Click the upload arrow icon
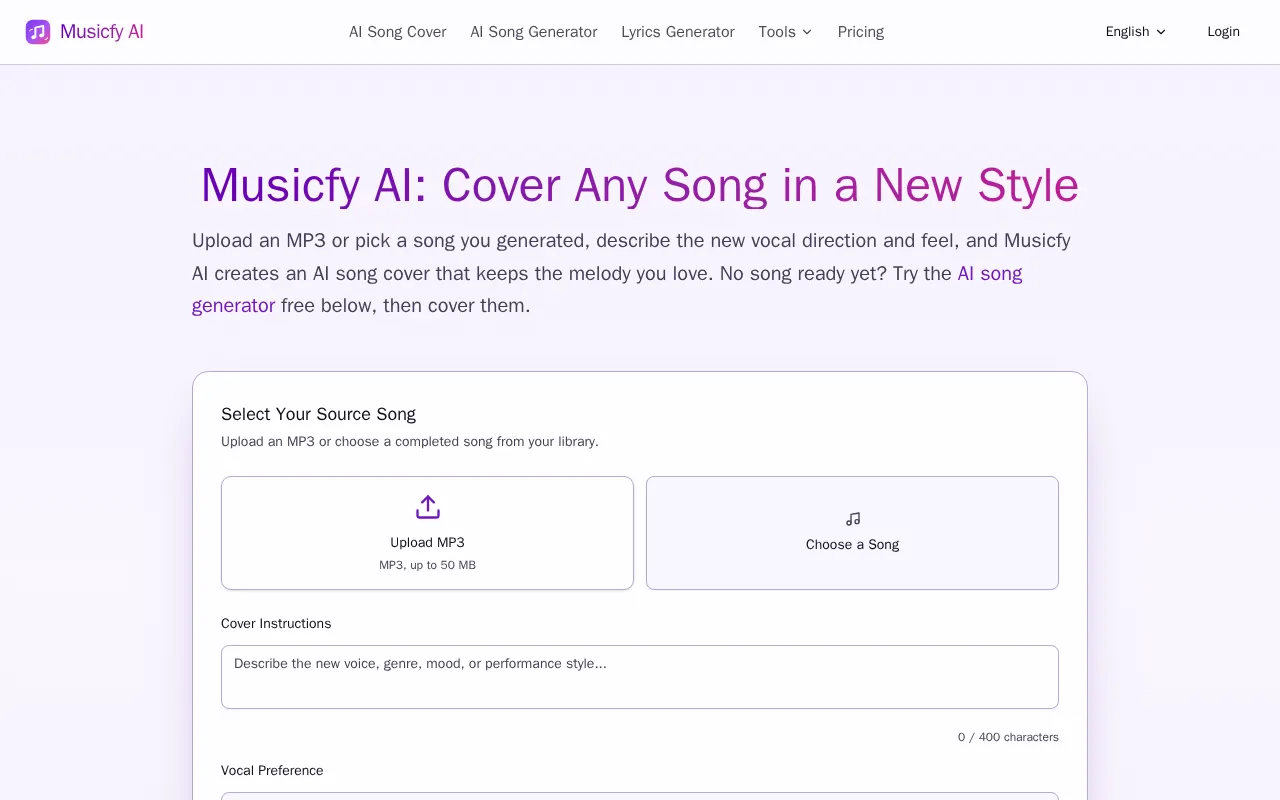 click(x=428, y=507)
